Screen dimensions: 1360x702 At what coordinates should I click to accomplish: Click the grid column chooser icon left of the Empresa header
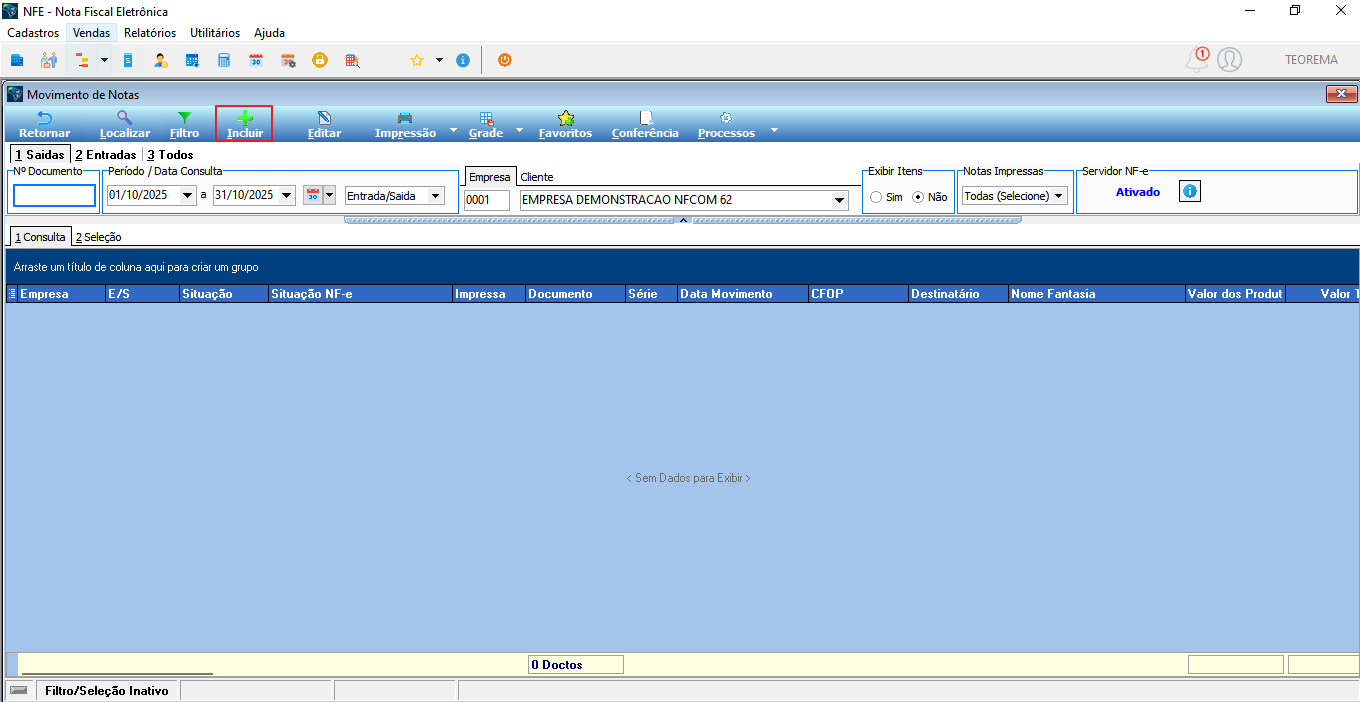click(x=12, y=294)
